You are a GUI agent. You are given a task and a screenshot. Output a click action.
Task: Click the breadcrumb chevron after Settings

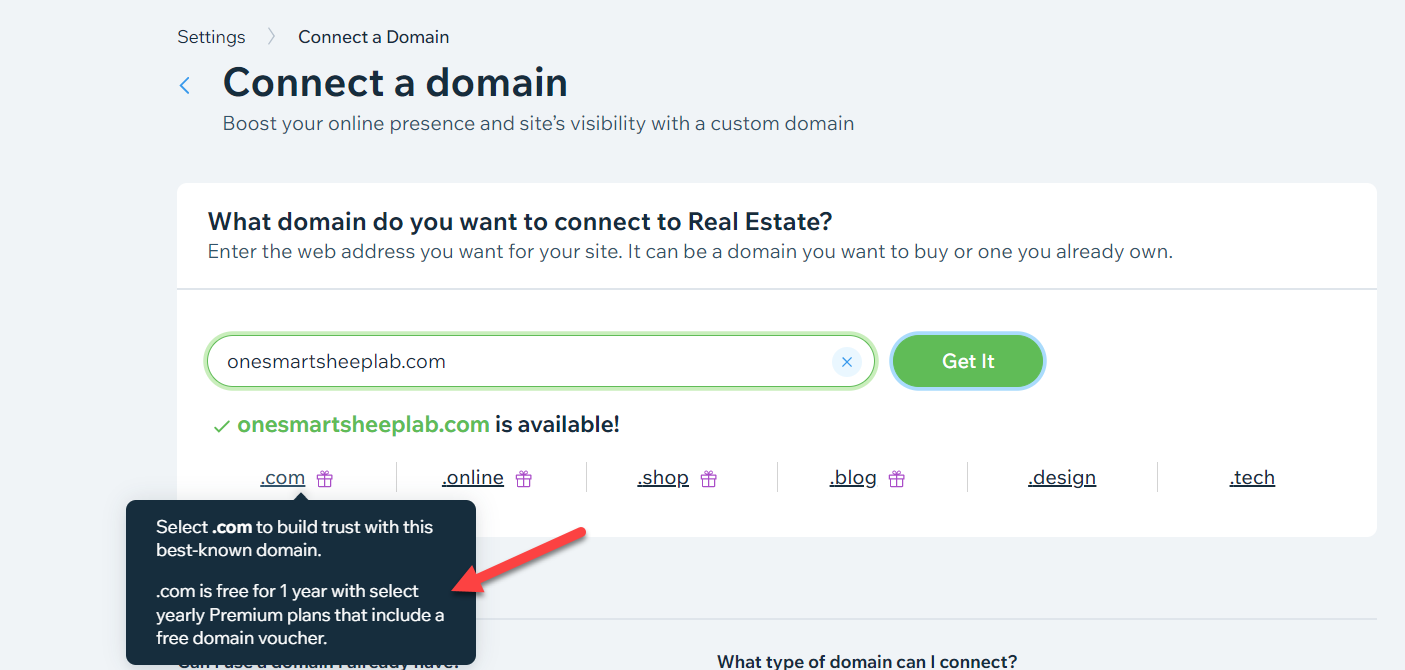tap(271, 37)
